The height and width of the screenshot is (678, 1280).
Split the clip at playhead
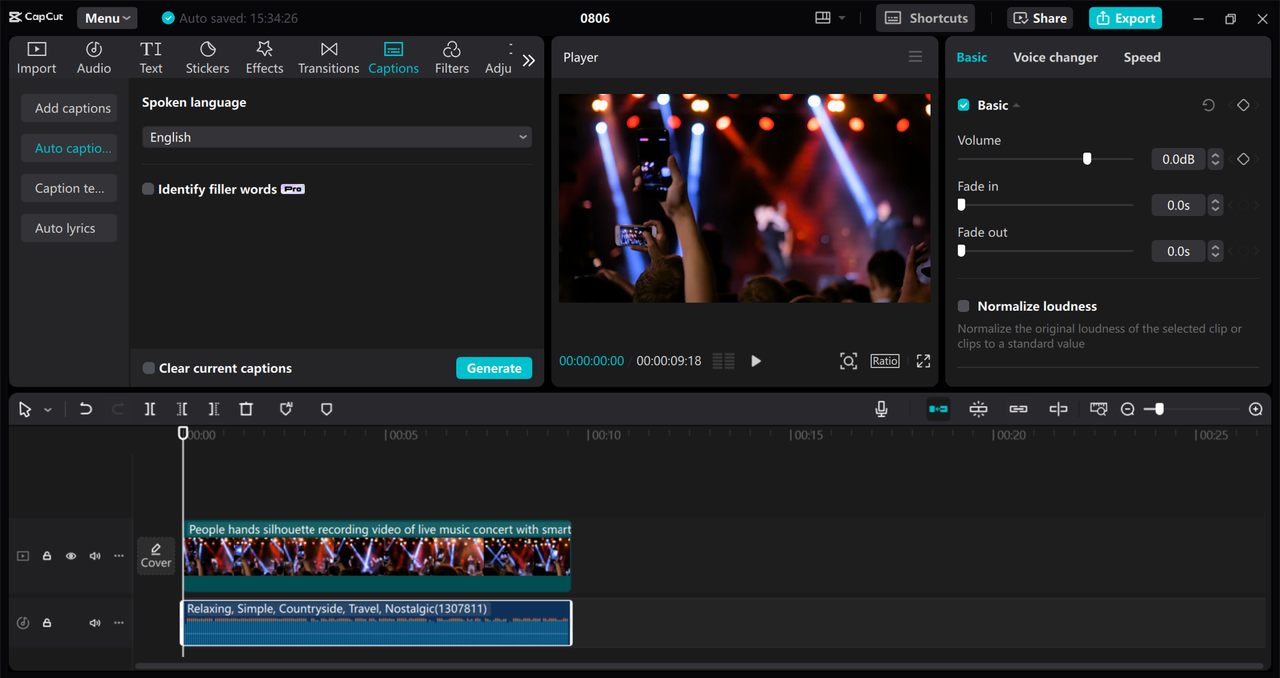click(x=150, y=409)
